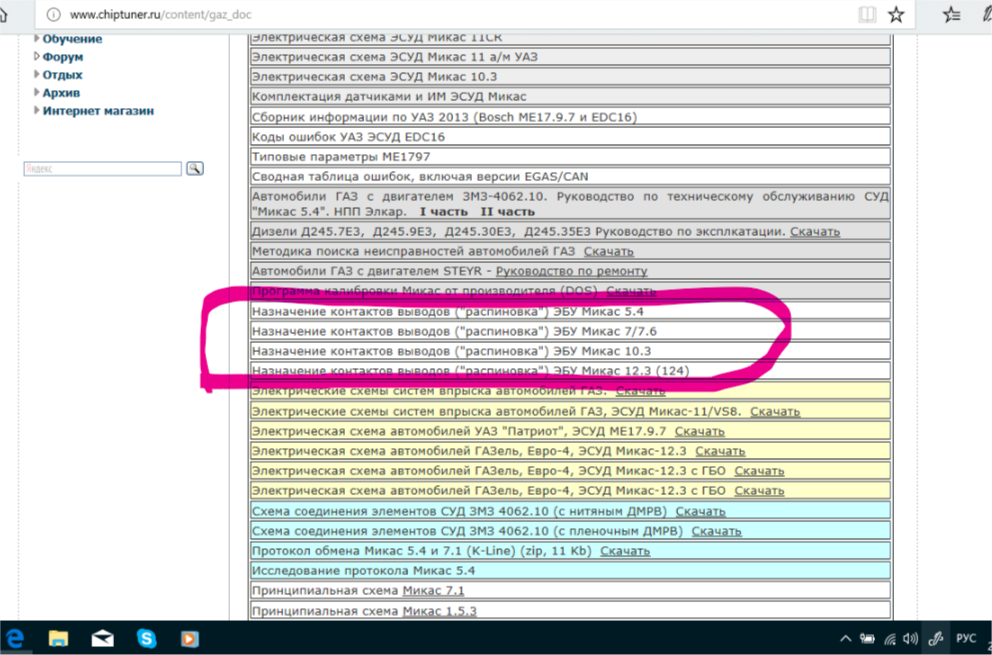Open Отдых sidebar menu item
Viewport: 992px width, 655px height.
coord(62,75)
